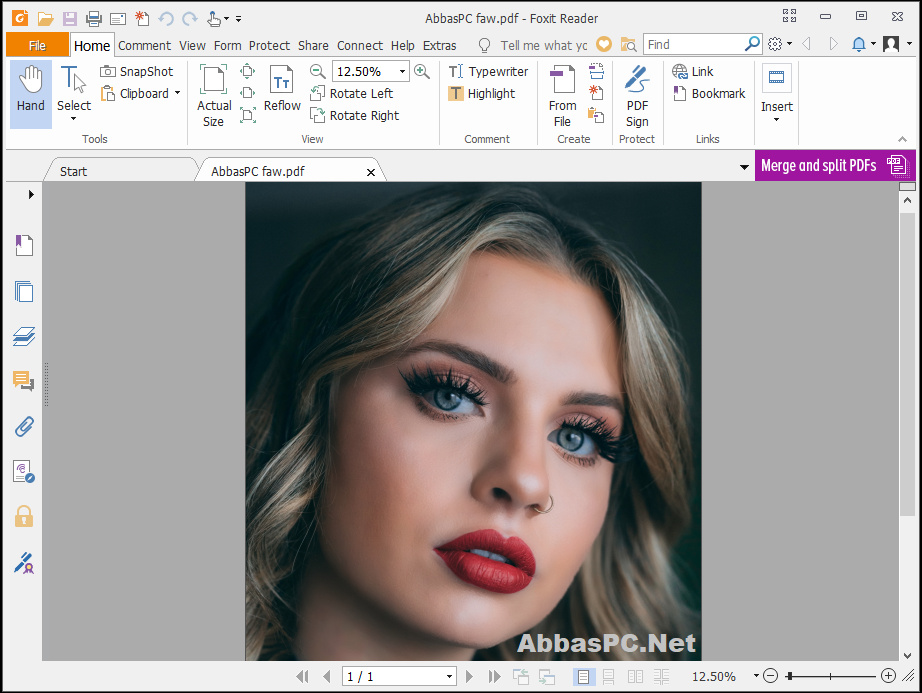Image resolution: width=922 pixels, height=693 pixels.
Task: Open the Bookmarks side panel
Action: tap(24, 245)
